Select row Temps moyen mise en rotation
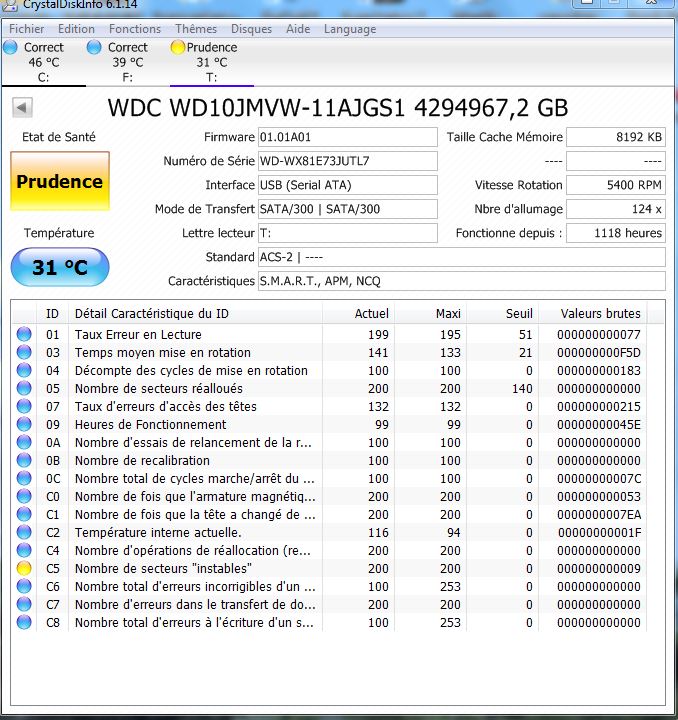This screenshot has width=678, height=720. pyautogui.click(x=329, y=352)
